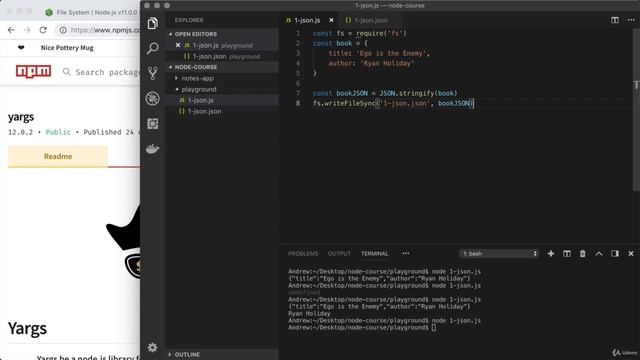Click the title property line in editor

(x=379, y=53)
